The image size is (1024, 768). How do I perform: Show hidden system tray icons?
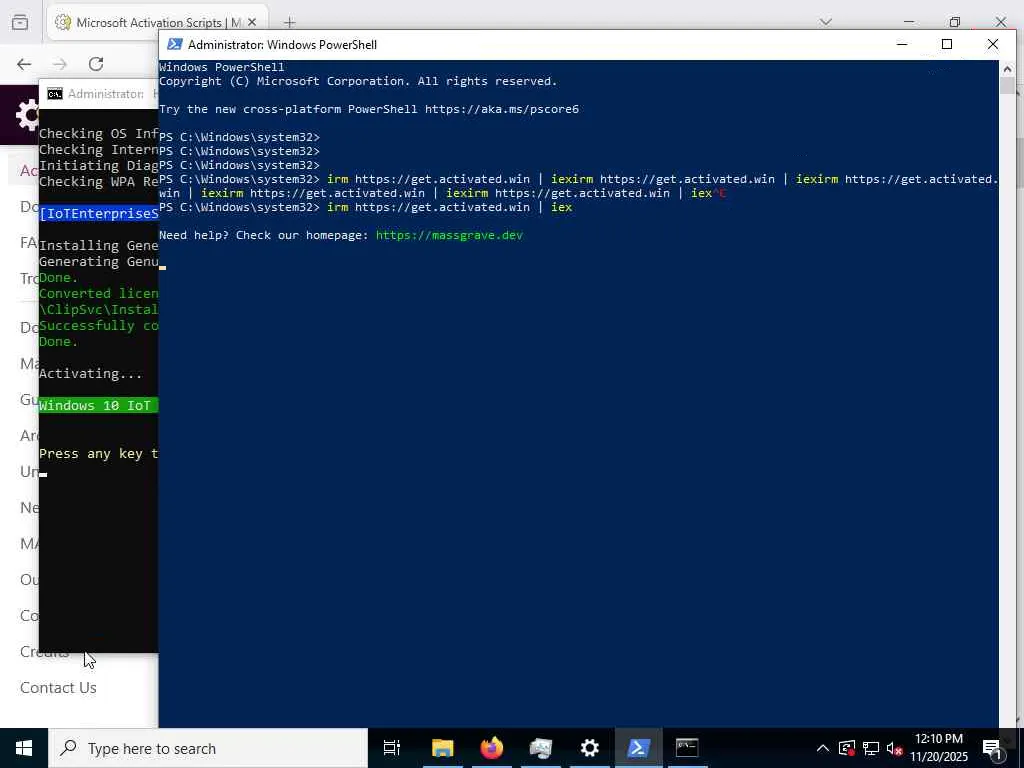click(x=823, y=748)
